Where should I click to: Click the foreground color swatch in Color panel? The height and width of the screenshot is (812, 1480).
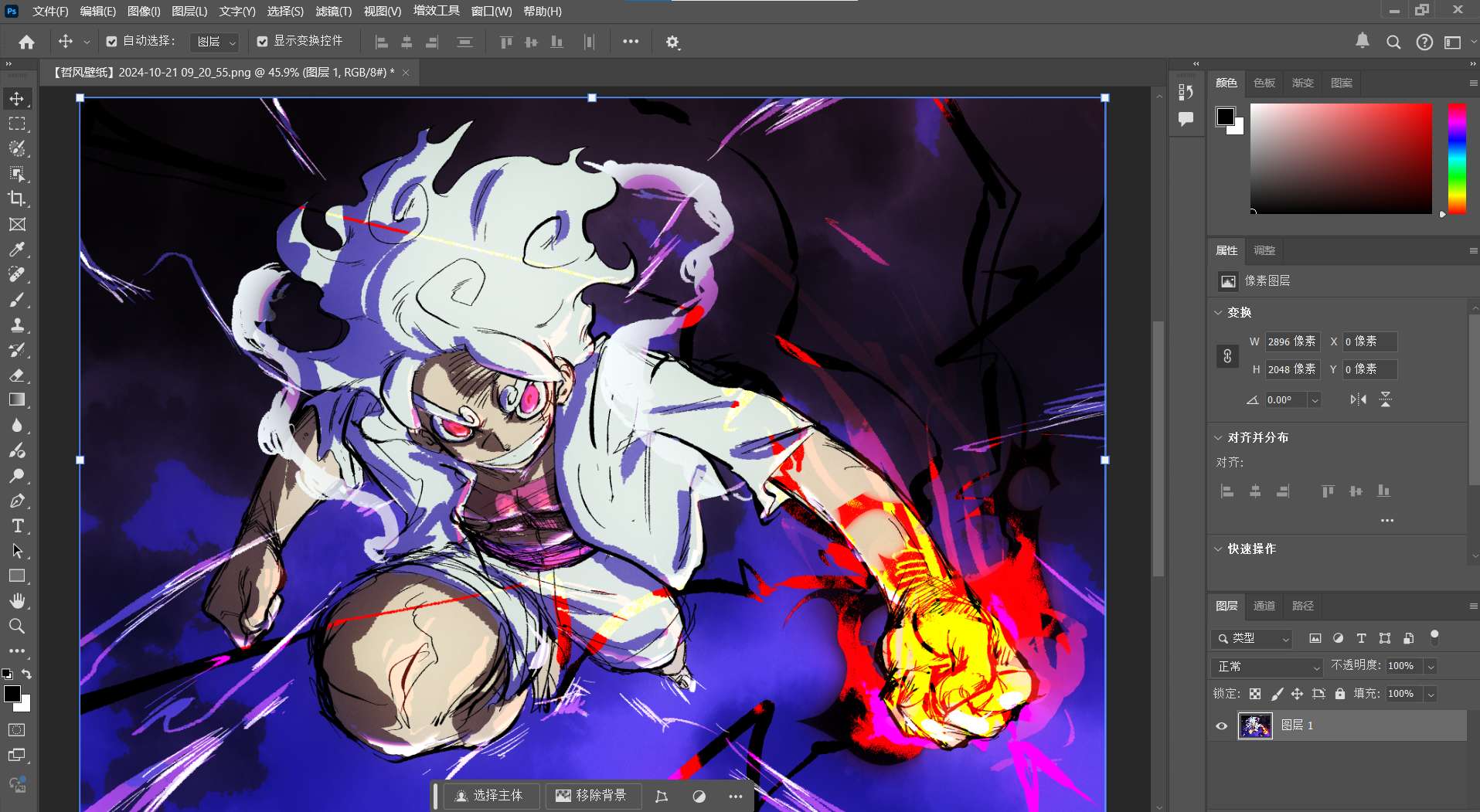(x=1226, y=117)
